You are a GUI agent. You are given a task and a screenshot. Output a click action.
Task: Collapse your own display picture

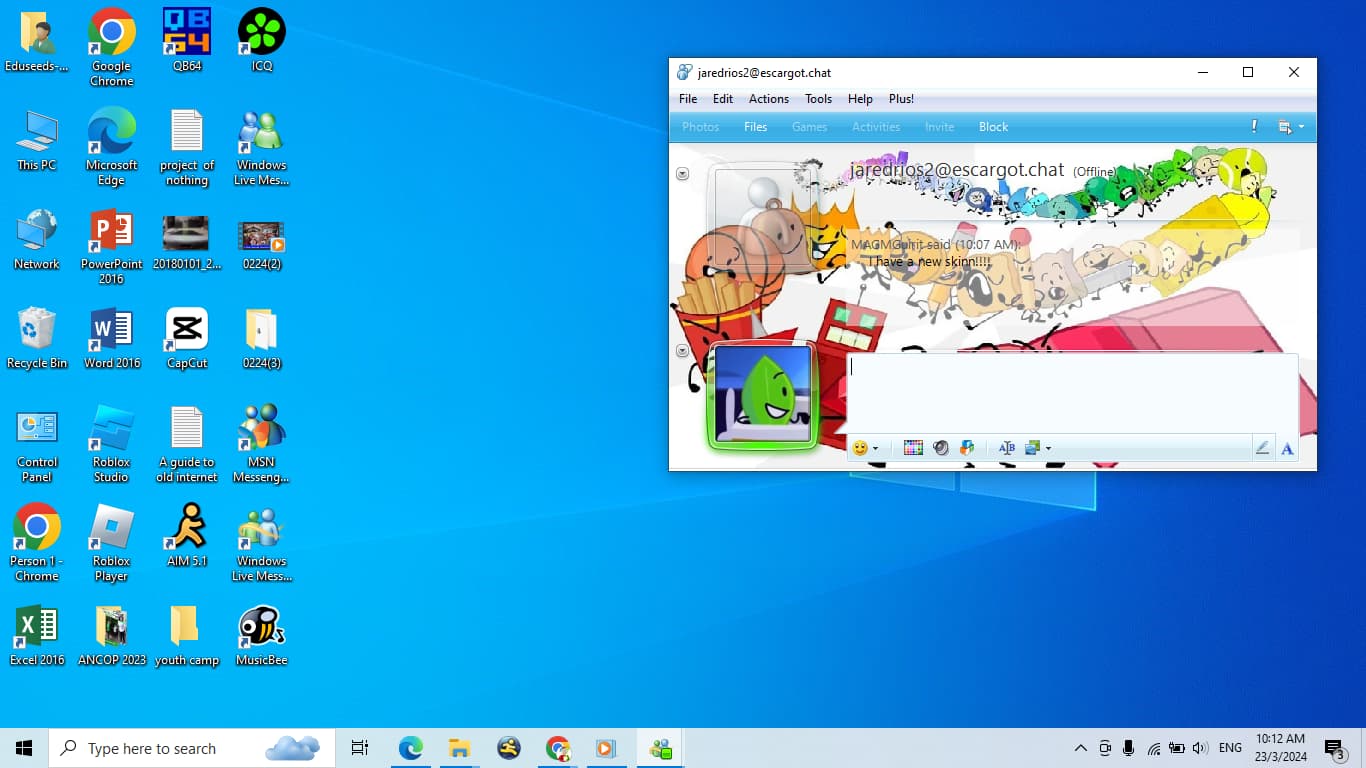click(x=683, y=351)
